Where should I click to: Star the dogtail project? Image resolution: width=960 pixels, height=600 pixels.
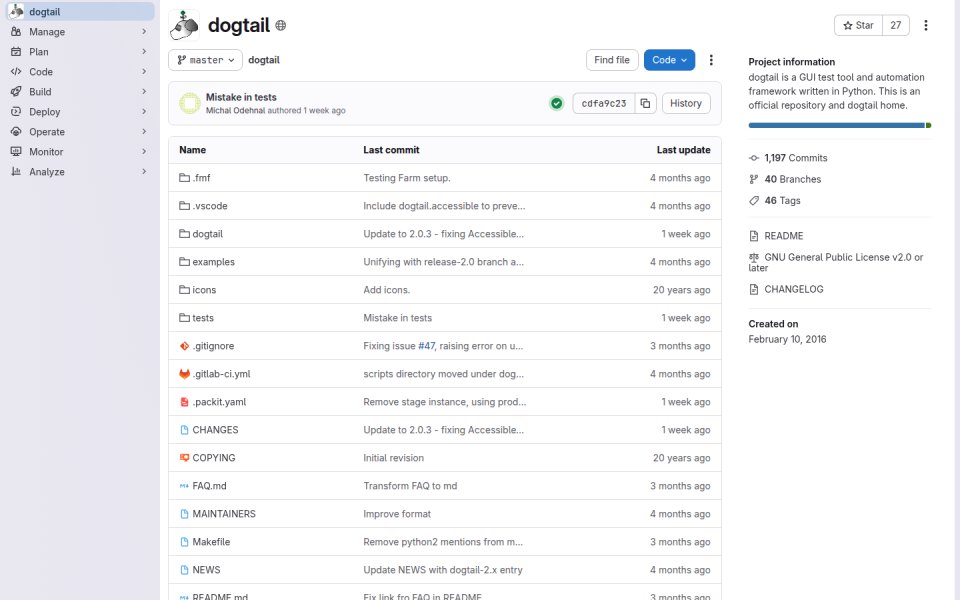858,25
